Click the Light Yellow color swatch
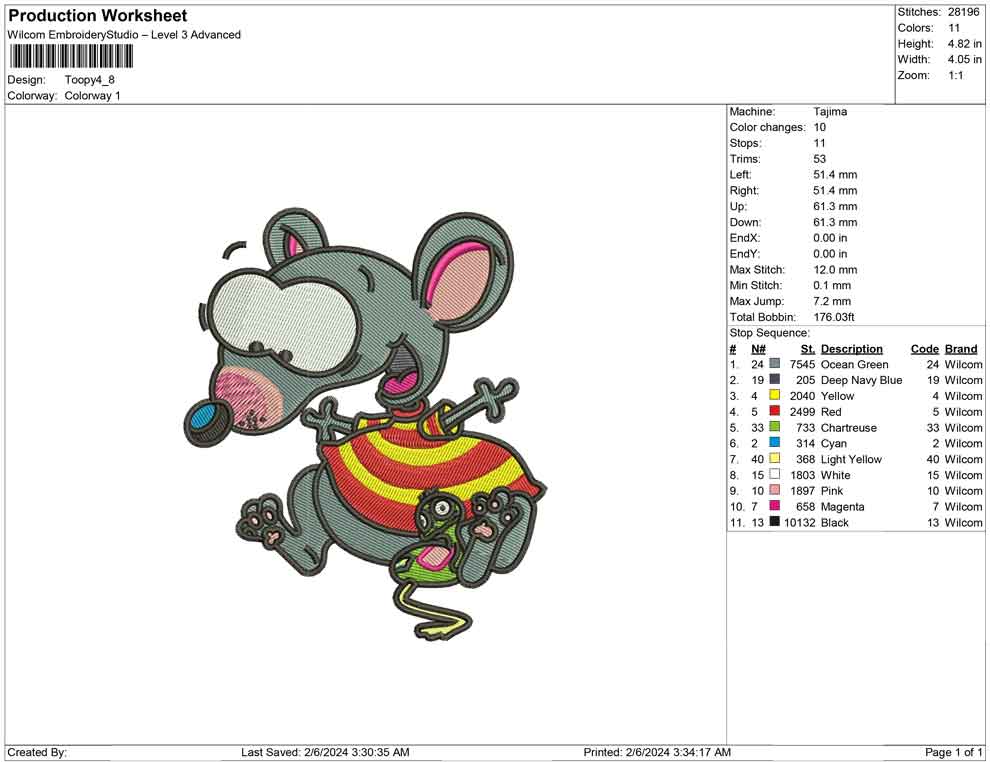Image resolution: width=990 pixels, height=762 pixels. [x=775, y=458]
